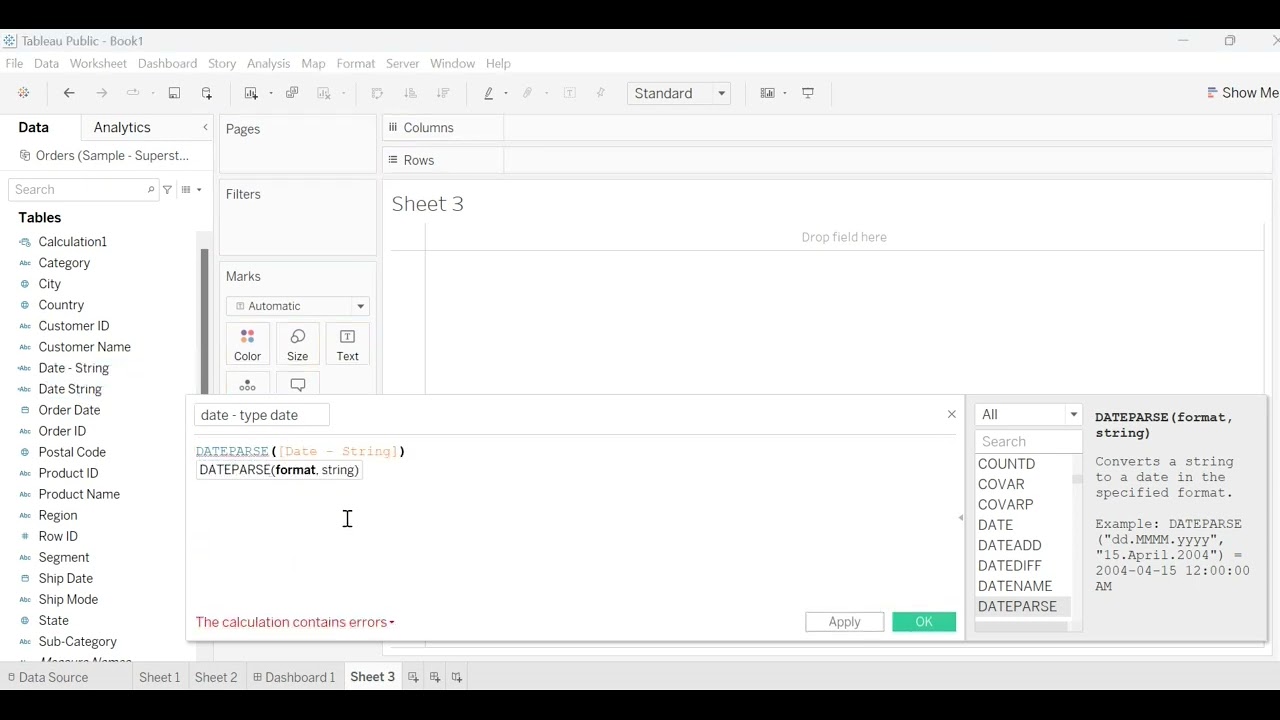Select the Date - String field
1280x720 pixels.
tap(73, 368)
